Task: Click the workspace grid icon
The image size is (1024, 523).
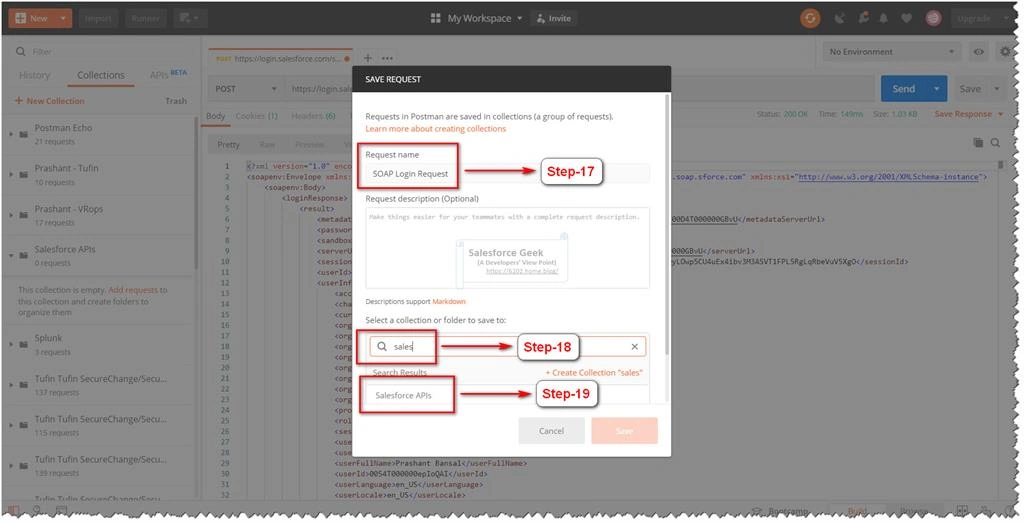Action: click(x=436, y=18)
